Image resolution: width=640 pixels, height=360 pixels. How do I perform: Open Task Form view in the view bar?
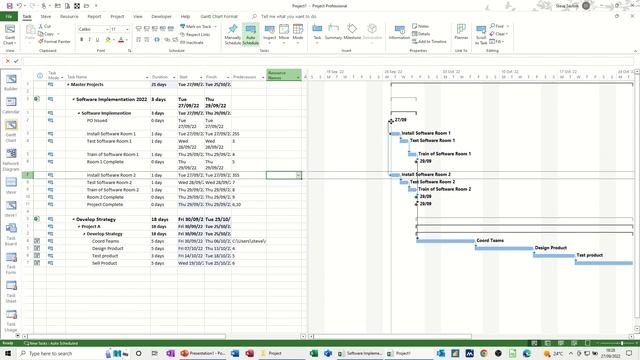coord(11,263)
